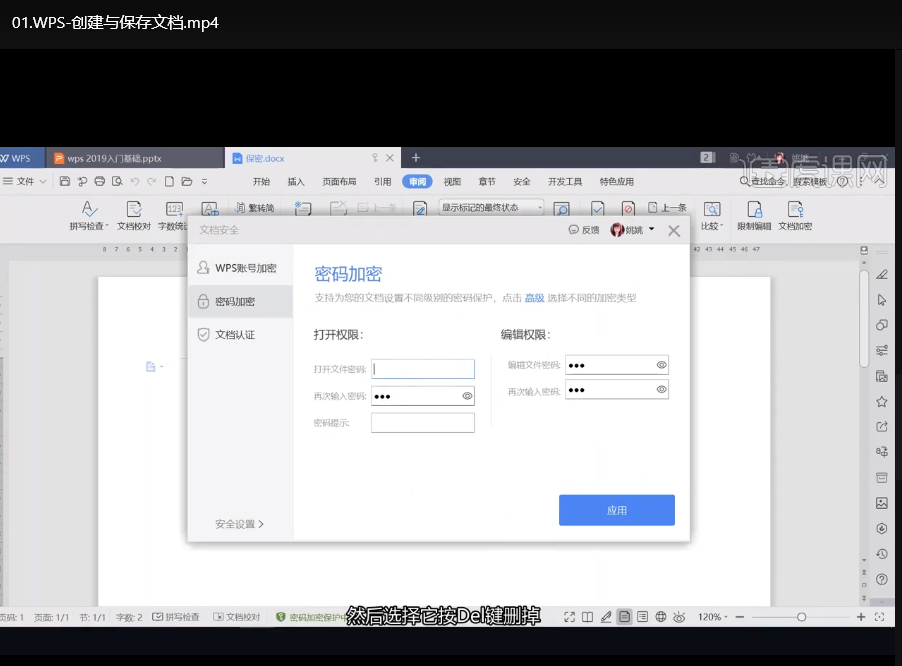Click the 限制编辑 restrict editing icon

754,216
